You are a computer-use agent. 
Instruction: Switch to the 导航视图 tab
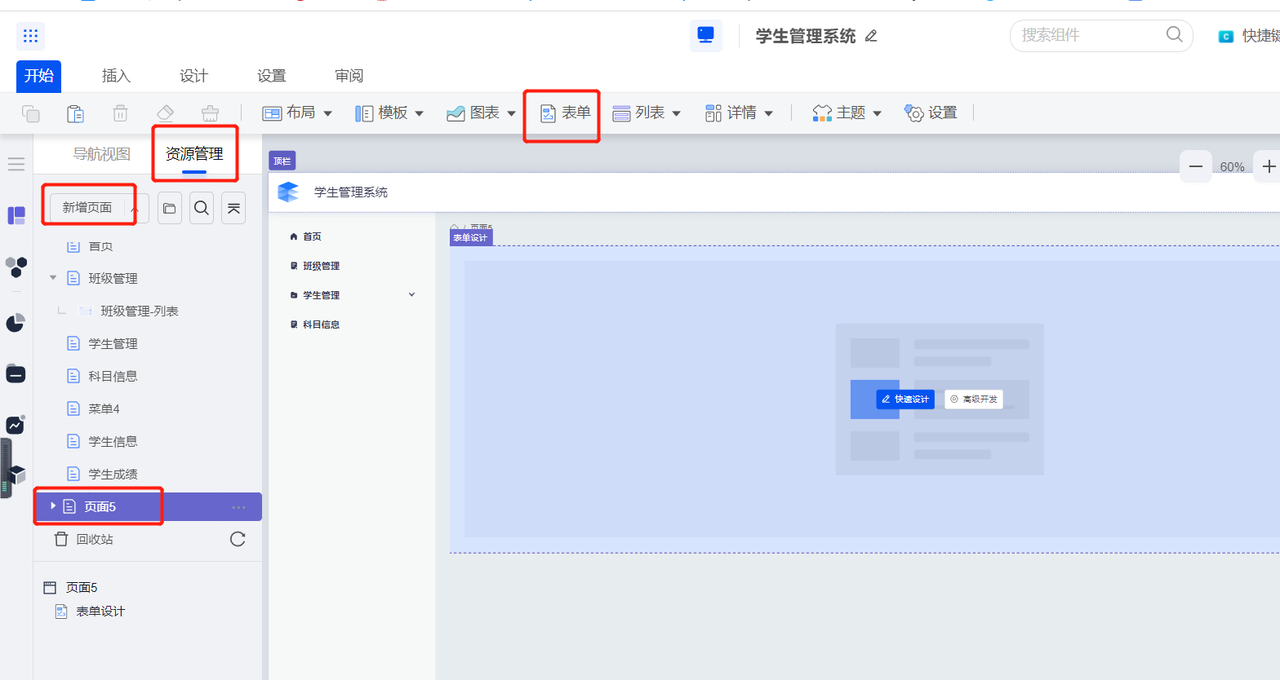pyautogui.click(x=101, y=154)
